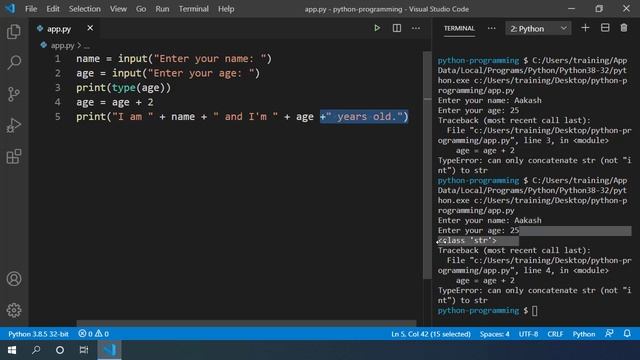Viewport: 640px width, 360px height.
Task: Open the Help menu
Action: [x=226, y=9]
